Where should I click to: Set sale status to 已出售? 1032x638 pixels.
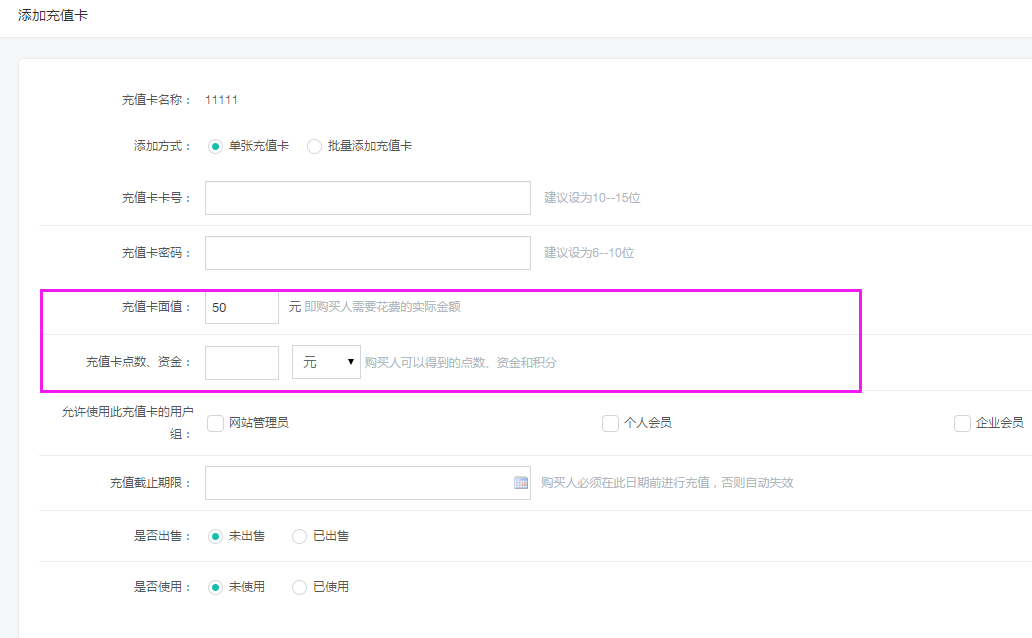299,536
